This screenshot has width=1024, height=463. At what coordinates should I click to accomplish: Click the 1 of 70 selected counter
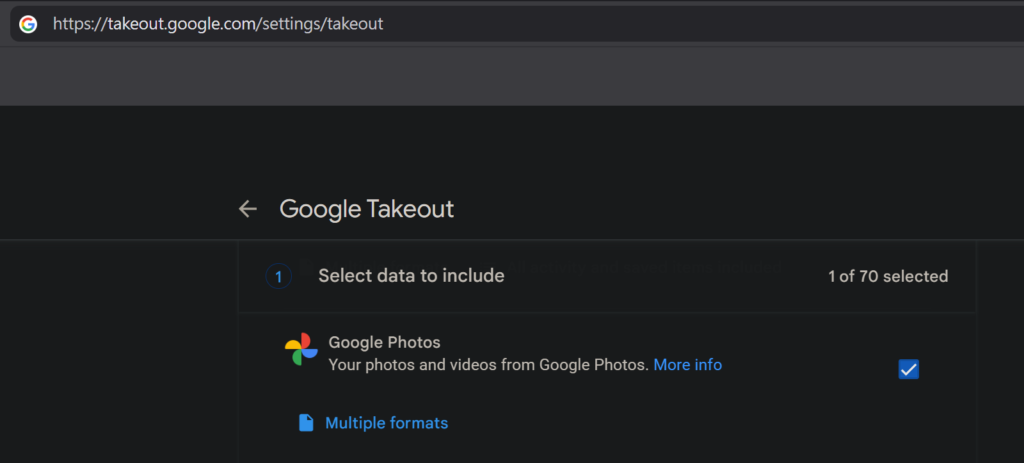click(x=888, y=276)
